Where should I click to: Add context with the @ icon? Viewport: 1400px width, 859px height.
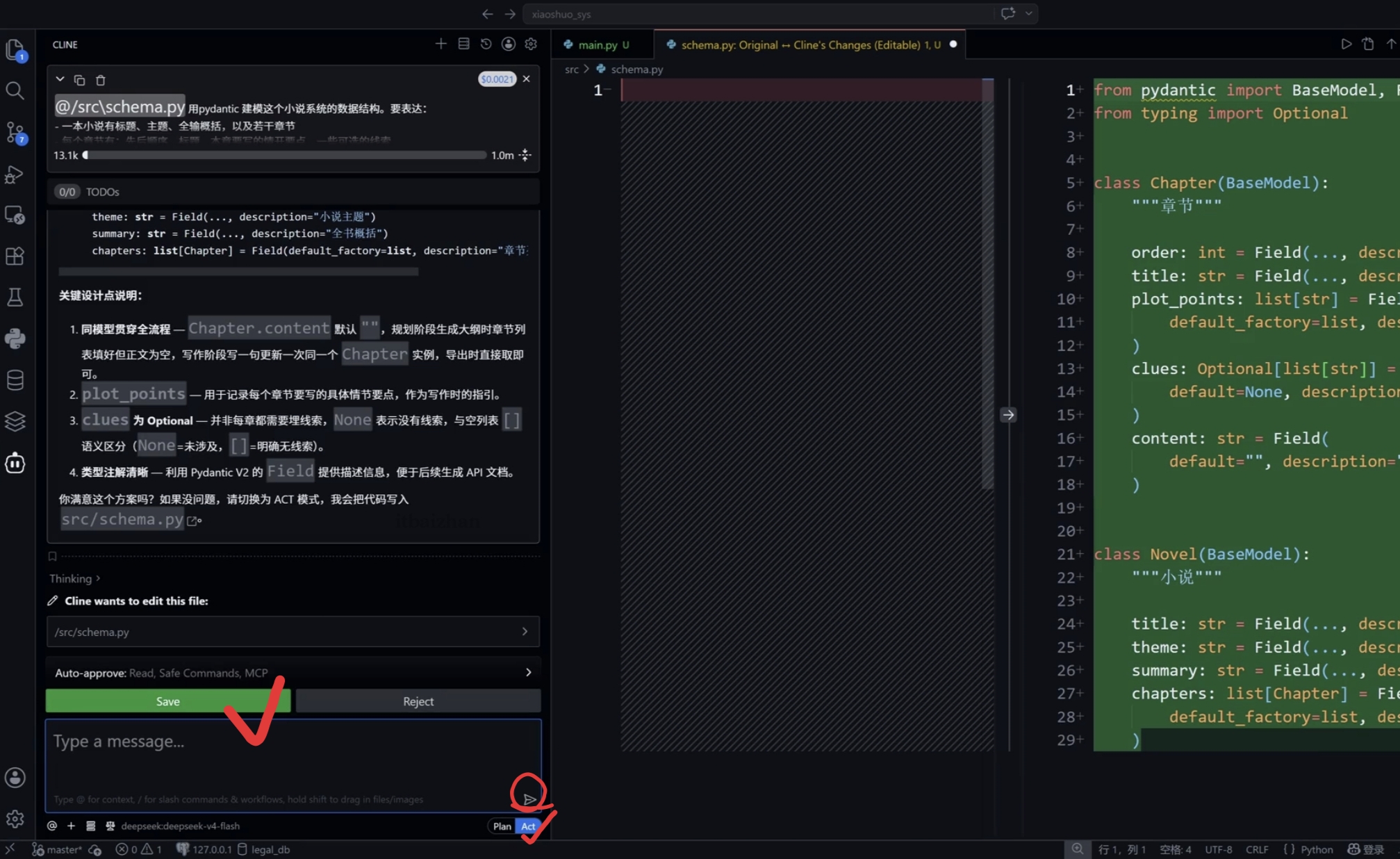[x=52, y=826]
